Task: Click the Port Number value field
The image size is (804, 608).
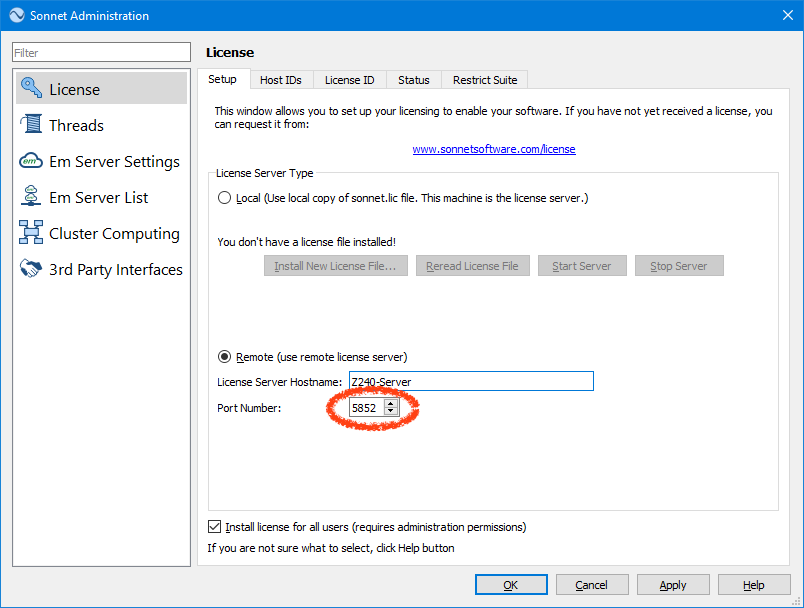Action: coord(367,408)
